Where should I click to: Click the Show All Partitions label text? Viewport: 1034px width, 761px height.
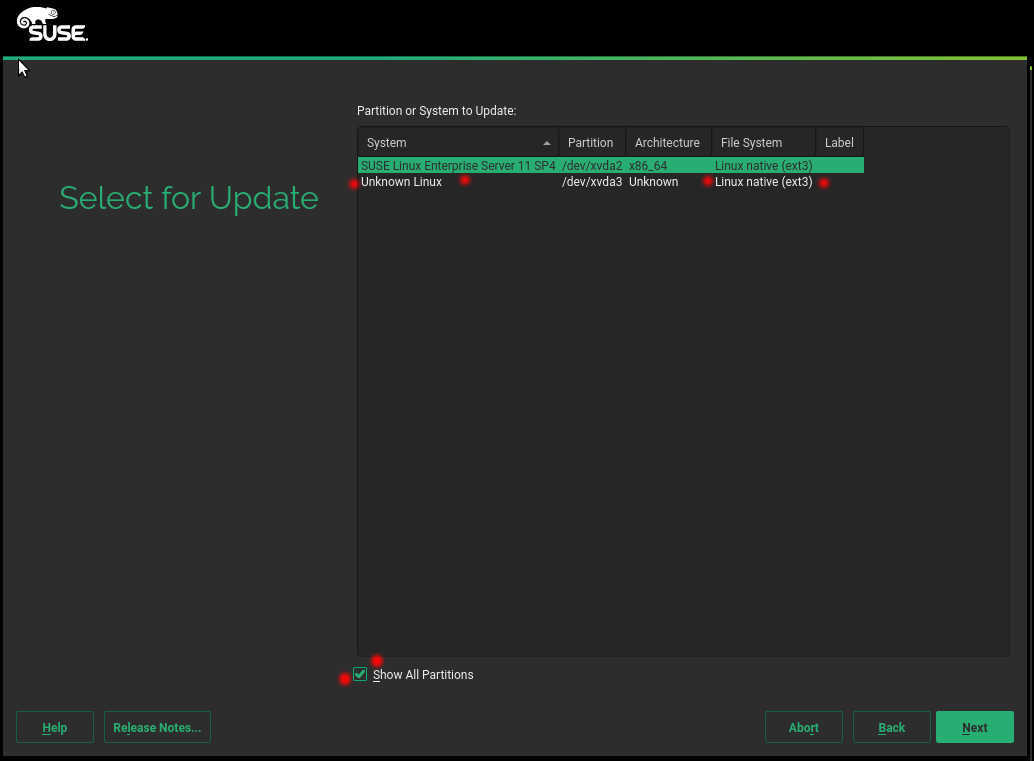pyautogui.click(x=423, y=675)
